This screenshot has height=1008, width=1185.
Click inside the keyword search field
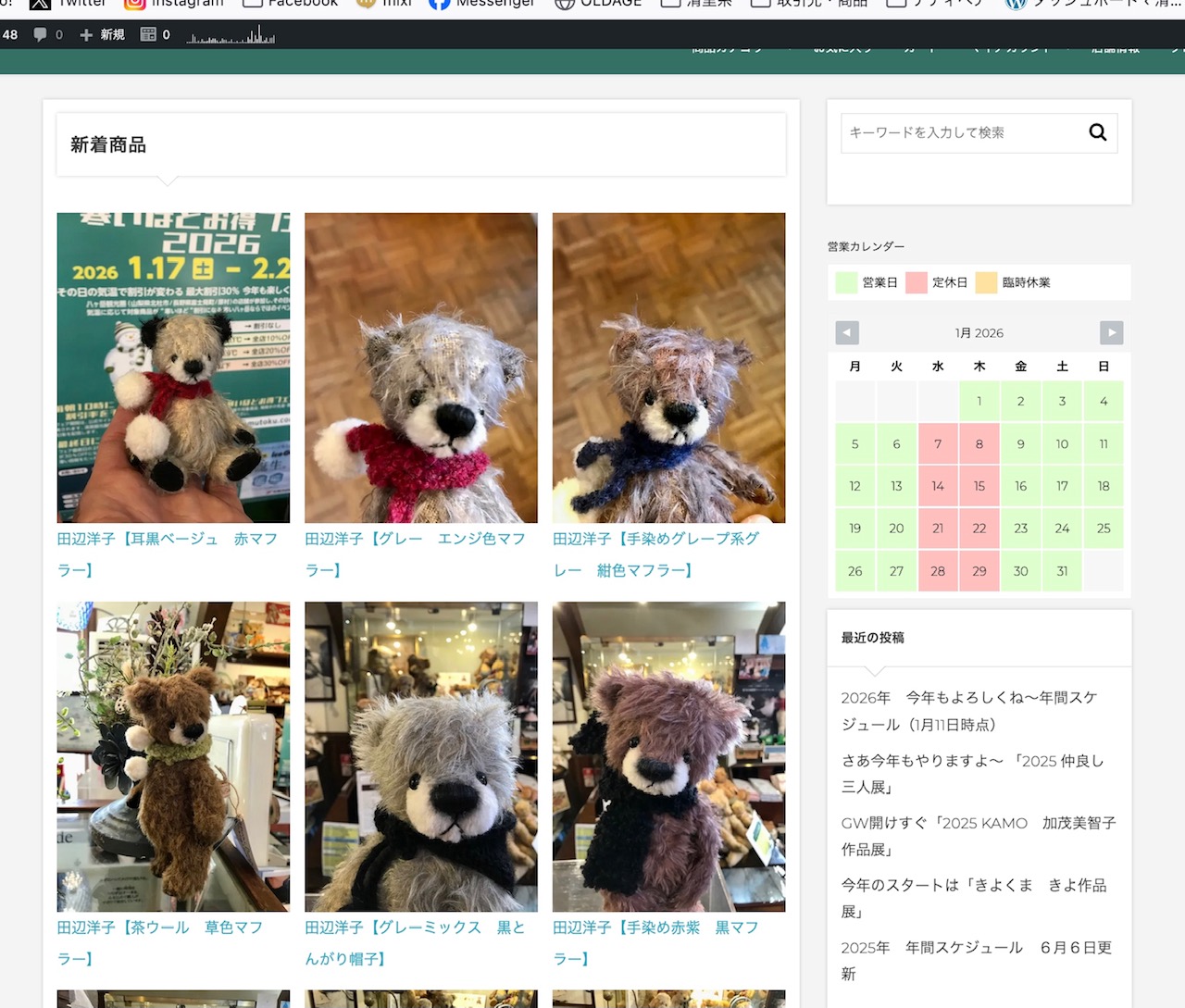click(963, 132)
